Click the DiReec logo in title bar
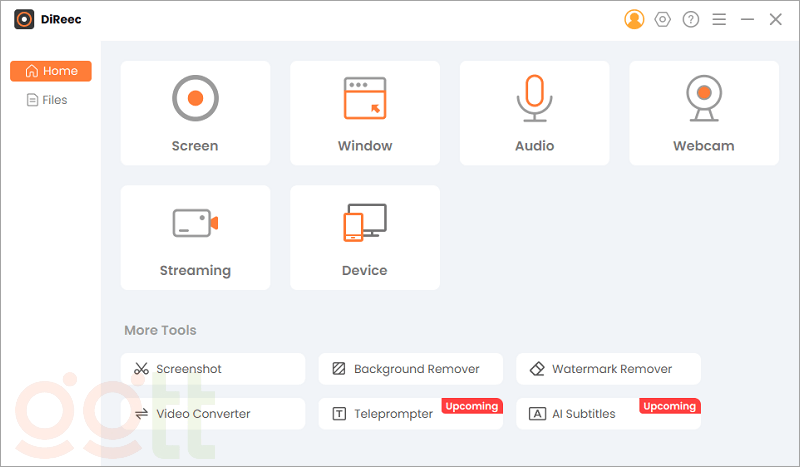 [24, 19]
